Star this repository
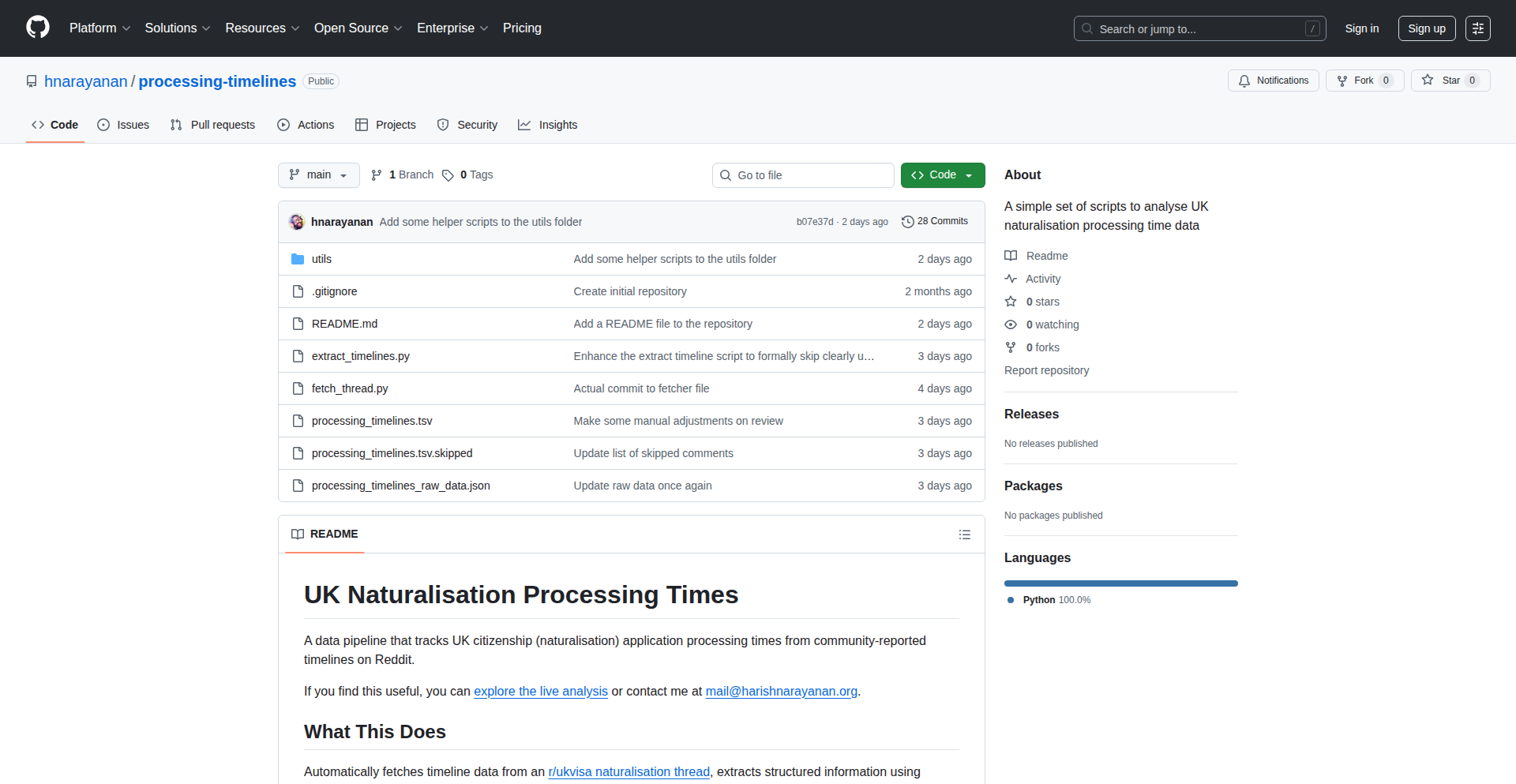This screenshot has width=1516, height=784. tap(1450, 81)
